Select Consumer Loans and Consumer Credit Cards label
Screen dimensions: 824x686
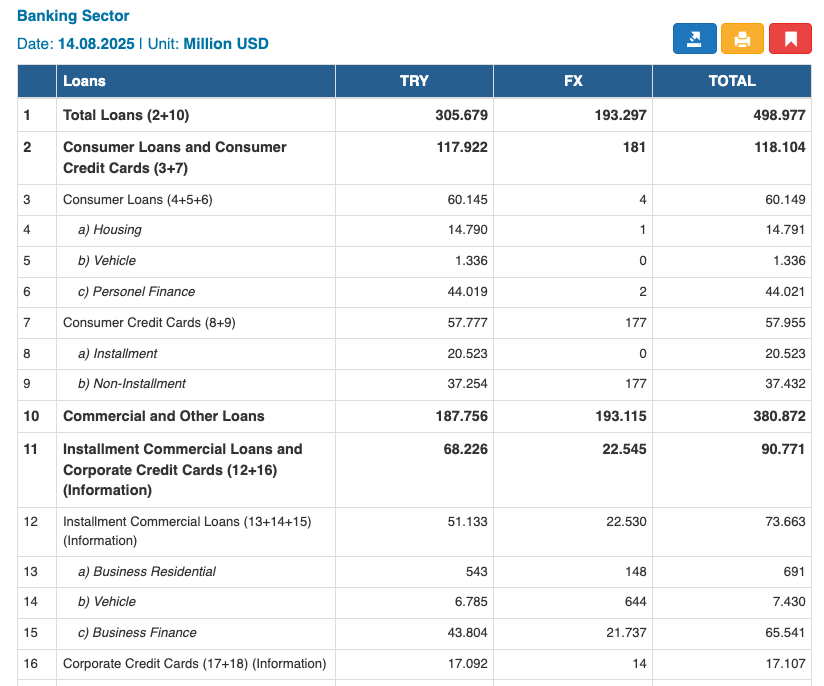coord(174,158)
